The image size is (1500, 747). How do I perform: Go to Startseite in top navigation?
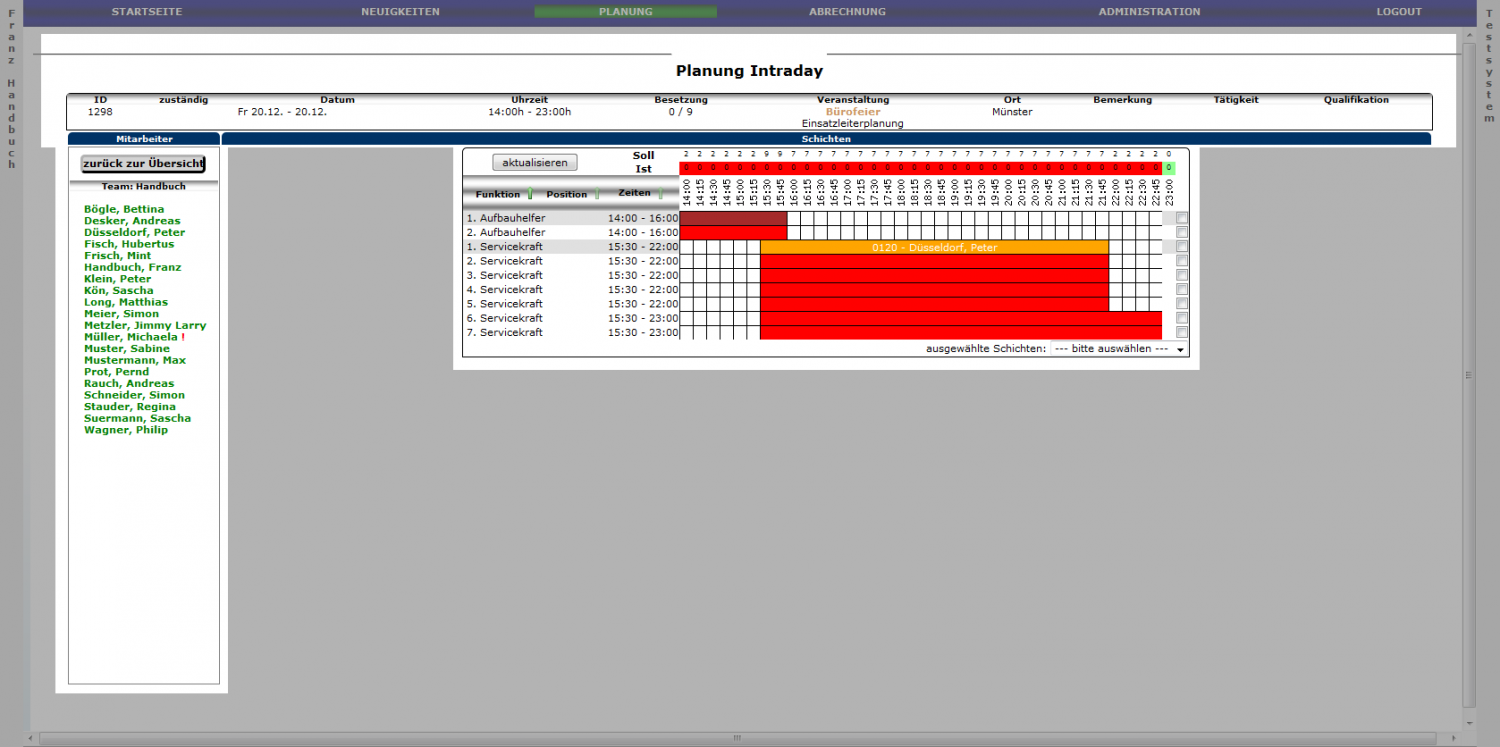(x=147, y=12)
